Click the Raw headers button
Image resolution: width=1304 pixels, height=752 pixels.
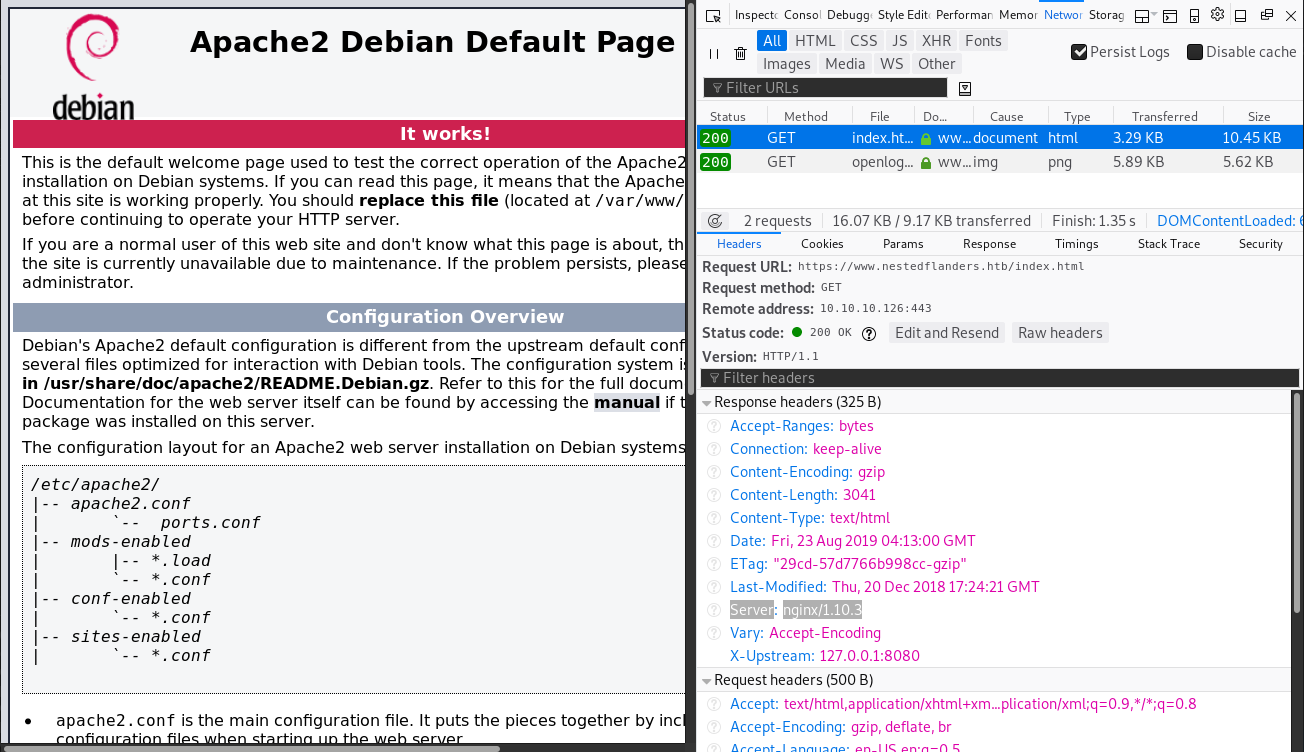[x=1060, y=333]
